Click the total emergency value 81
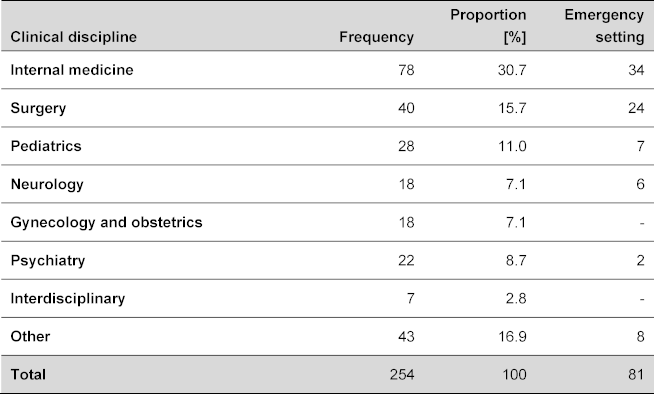Screen dimensions: 654x394 636,374
